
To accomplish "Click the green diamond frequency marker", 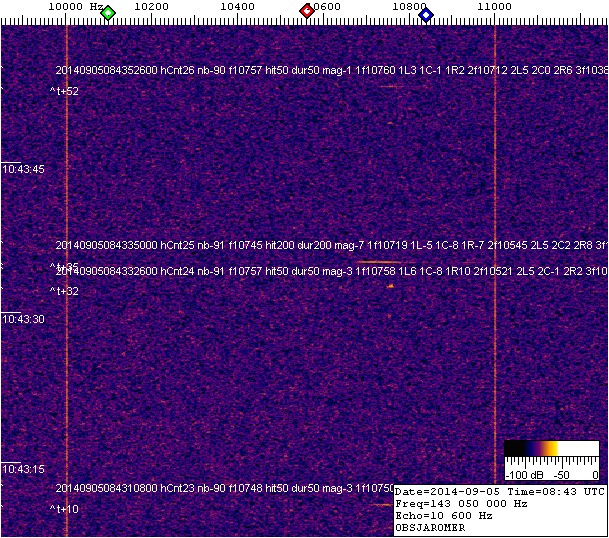I will click(108, 13).
